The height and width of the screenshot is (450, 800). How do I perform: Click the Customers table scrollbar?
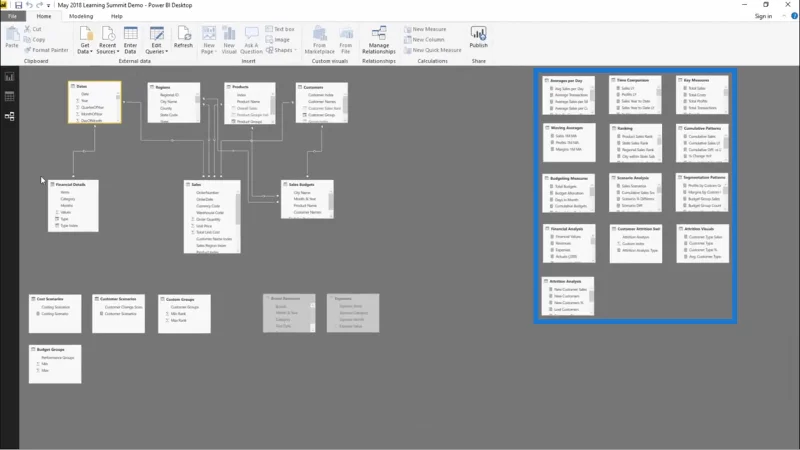345,107
